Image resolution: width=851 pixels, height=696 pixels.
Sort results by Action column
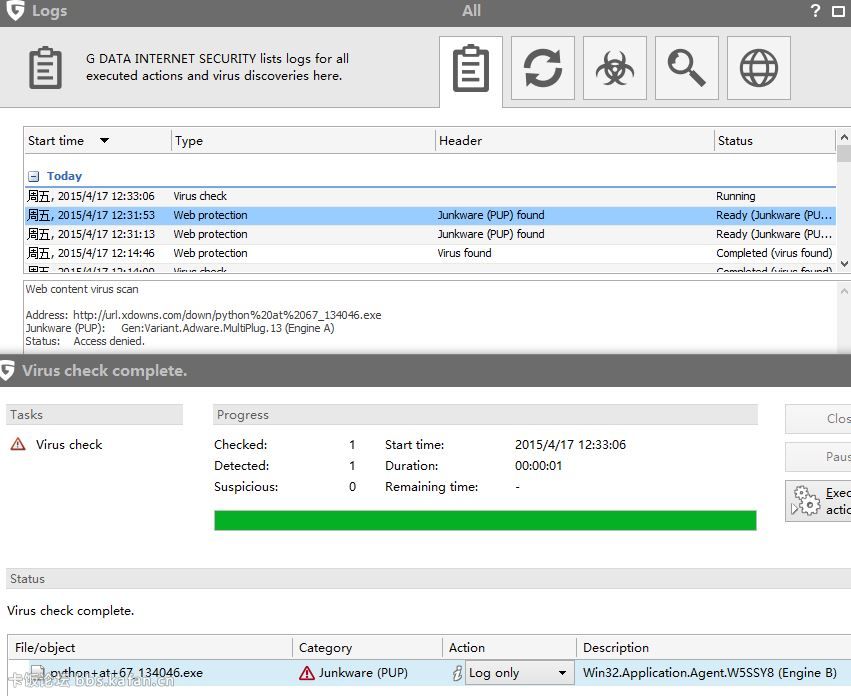(509, 648)
